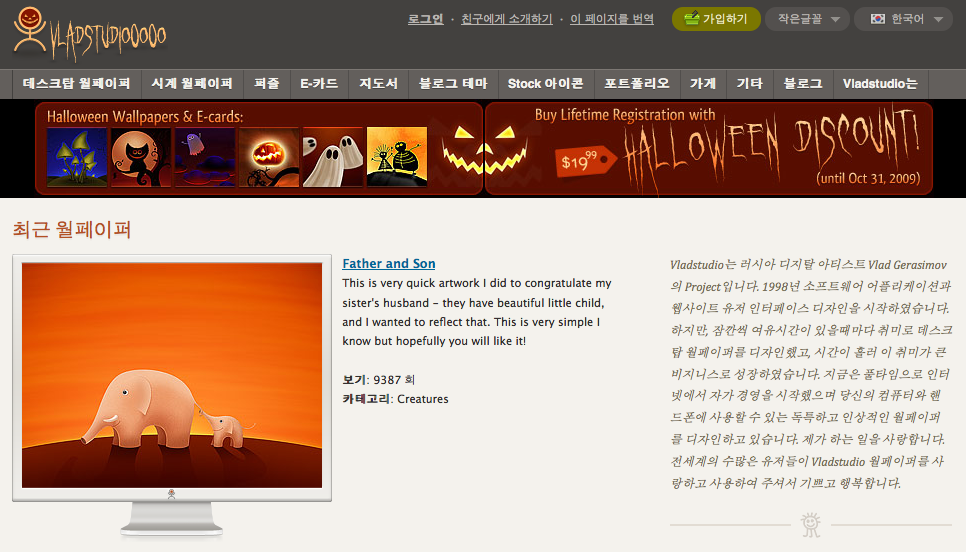Open the two white ghosts thumbnail
The height and width of the screenshot is (552, 966).
pyautogui.click(x=333, y=157)
